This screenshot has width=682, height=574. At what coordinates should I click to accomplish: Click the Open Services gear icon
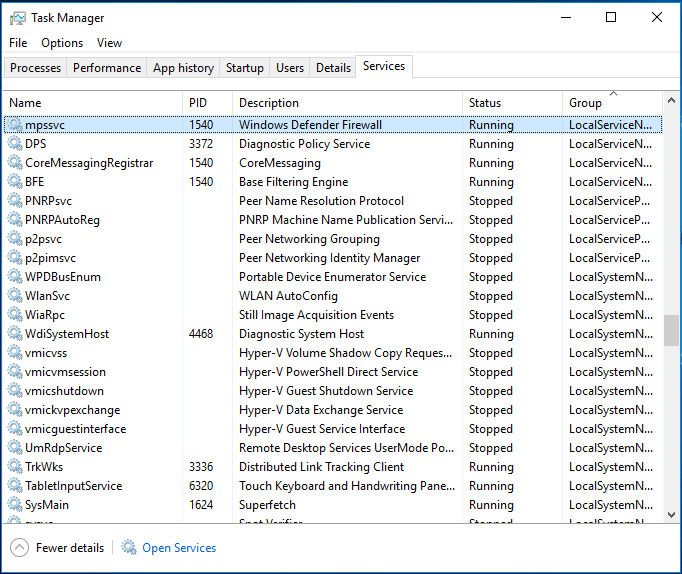pos(129,547)
